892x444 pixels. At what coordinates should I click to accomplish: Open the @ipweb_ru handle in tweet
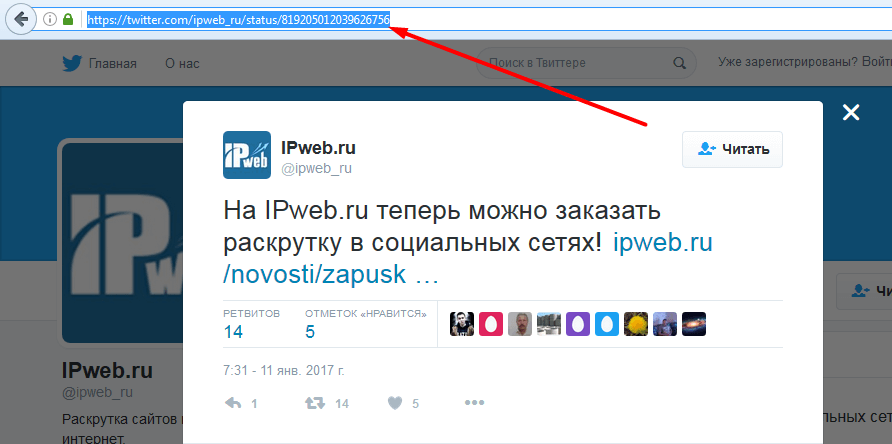coord(316,168)
